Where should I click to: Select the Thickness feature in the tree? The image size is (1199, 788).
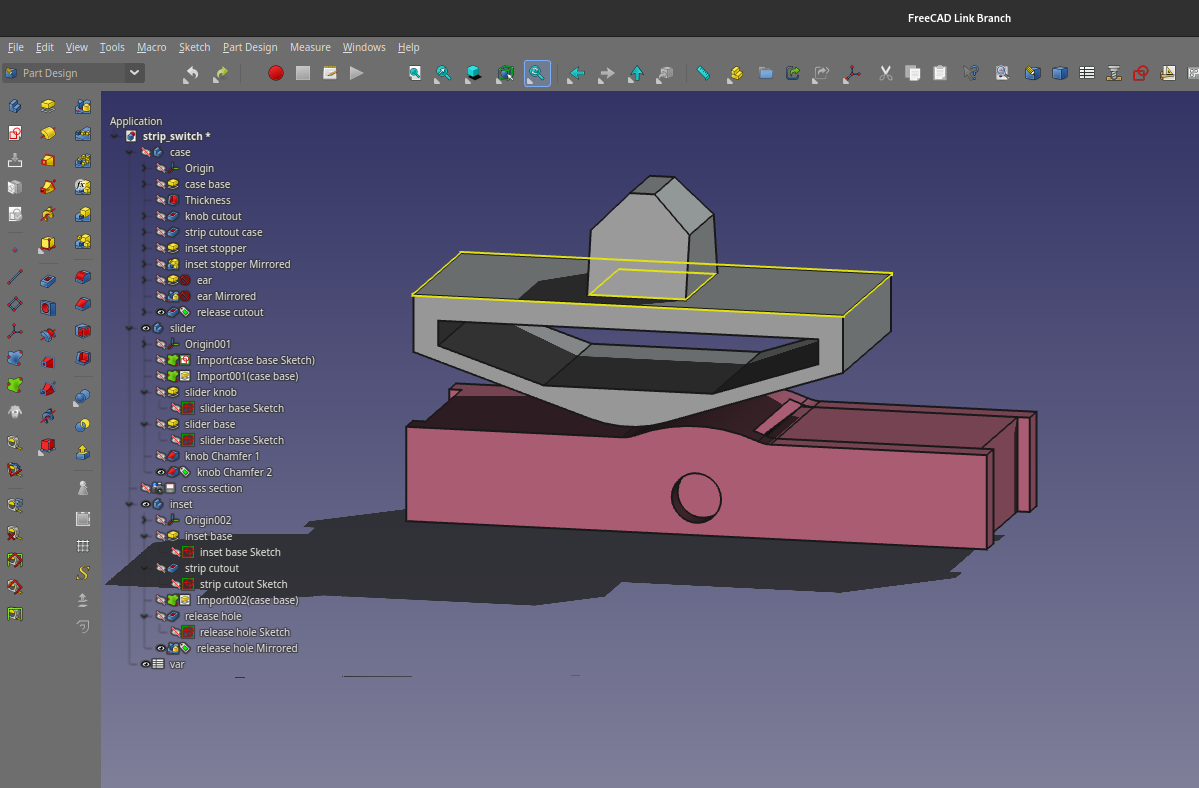click(207, 200)
